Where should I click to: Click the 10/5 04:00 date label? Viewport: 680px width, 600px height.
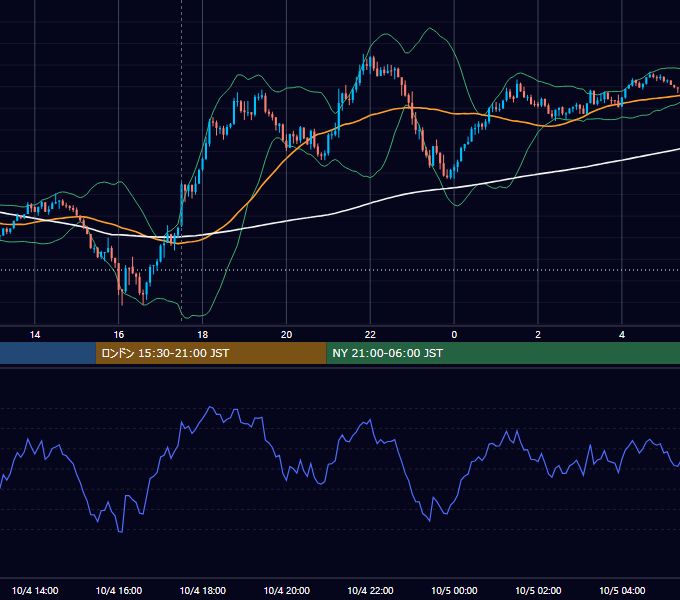pos(622,590)
